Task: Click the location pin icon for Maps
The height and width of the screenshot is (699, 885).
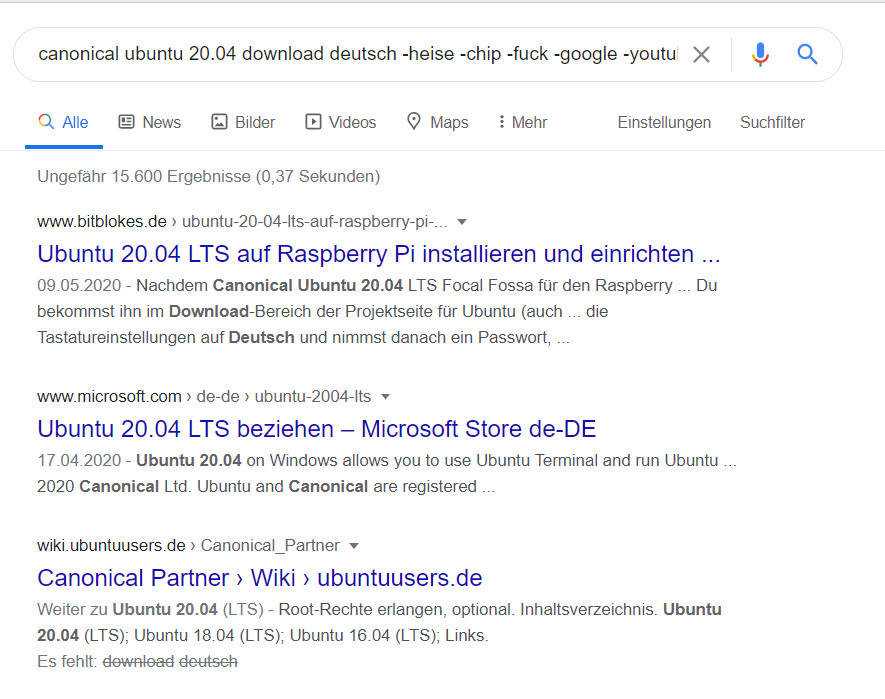Action: pos(414,122)
